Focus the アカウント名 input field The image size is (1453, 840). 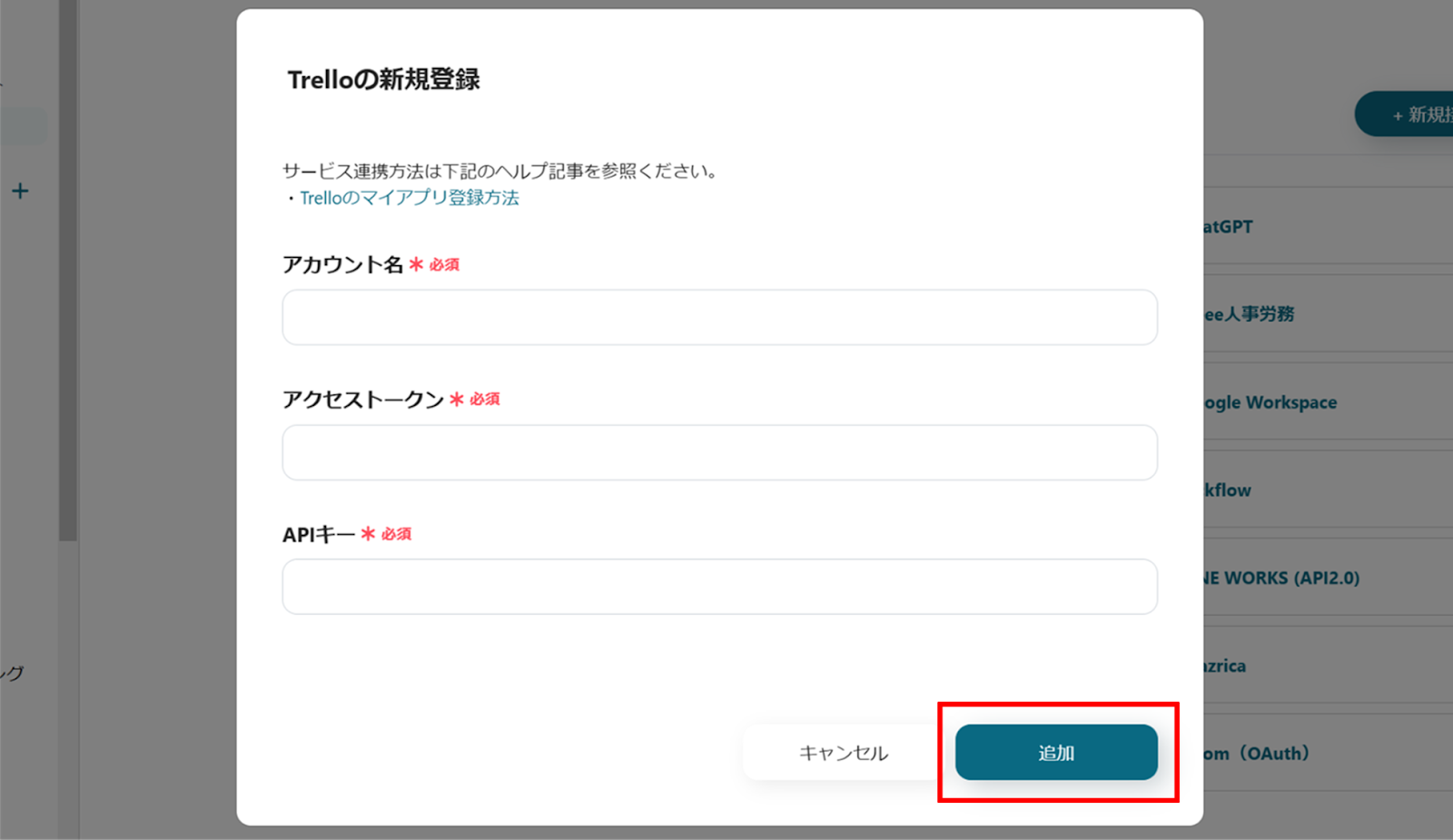click(719, 317)
